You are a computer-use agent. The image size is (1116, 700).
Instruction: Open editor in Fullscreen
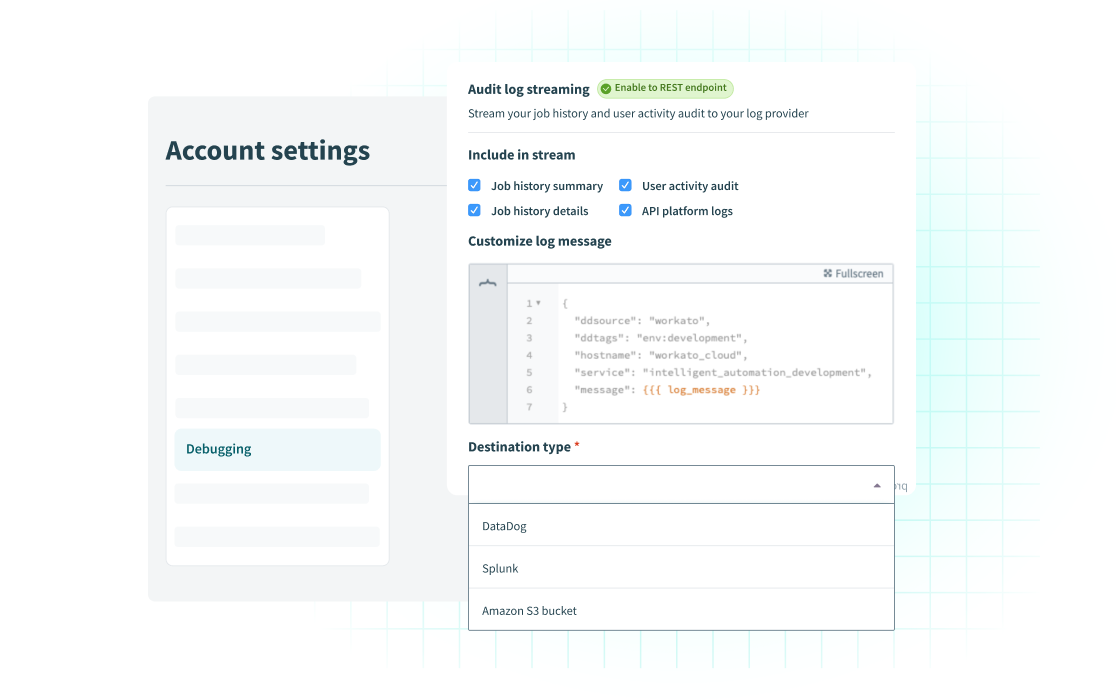click(x=853, y=273)
